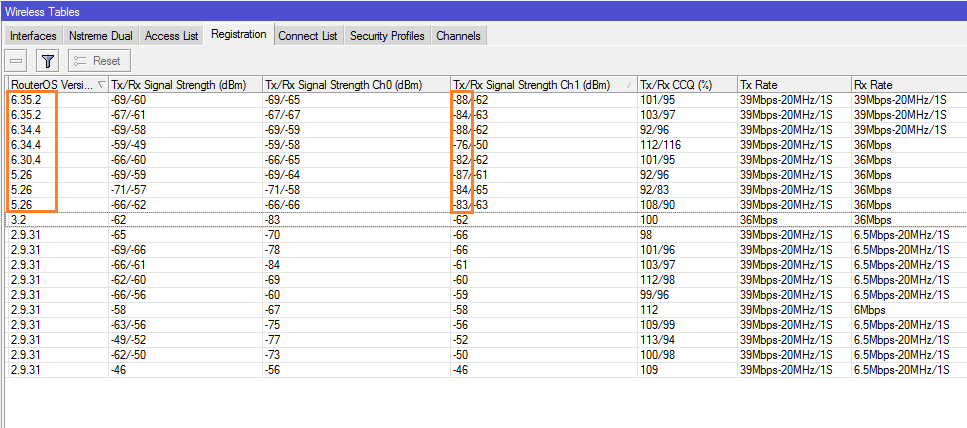Image resolution: width=967 pixels, height=428 pixels.
Task: Click the remove (minus) toolbar button
Action: pos(17,61)
